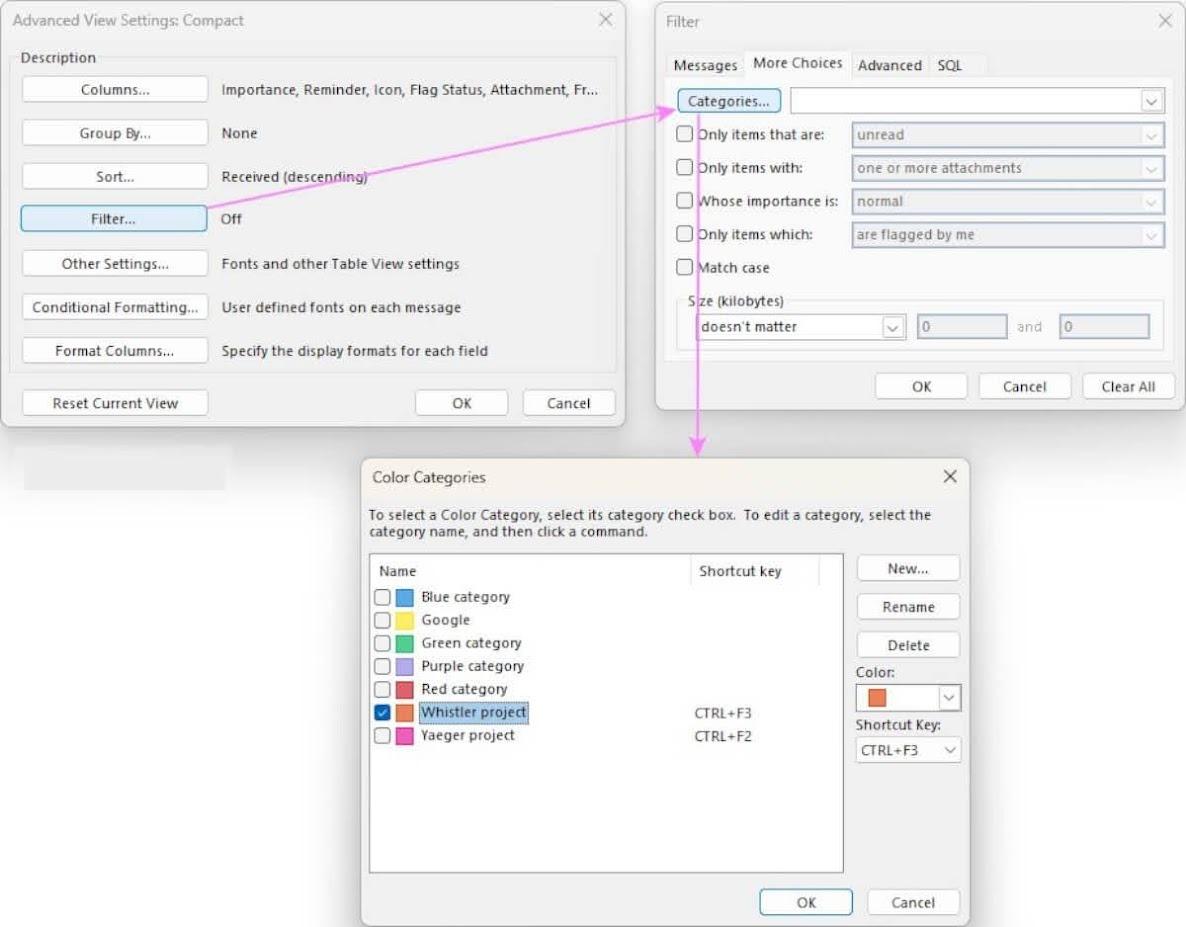Click Clear All in Filter dialog
Image resolution: width=1186 pixels, height=927 pixels.
click(1129, 386)
